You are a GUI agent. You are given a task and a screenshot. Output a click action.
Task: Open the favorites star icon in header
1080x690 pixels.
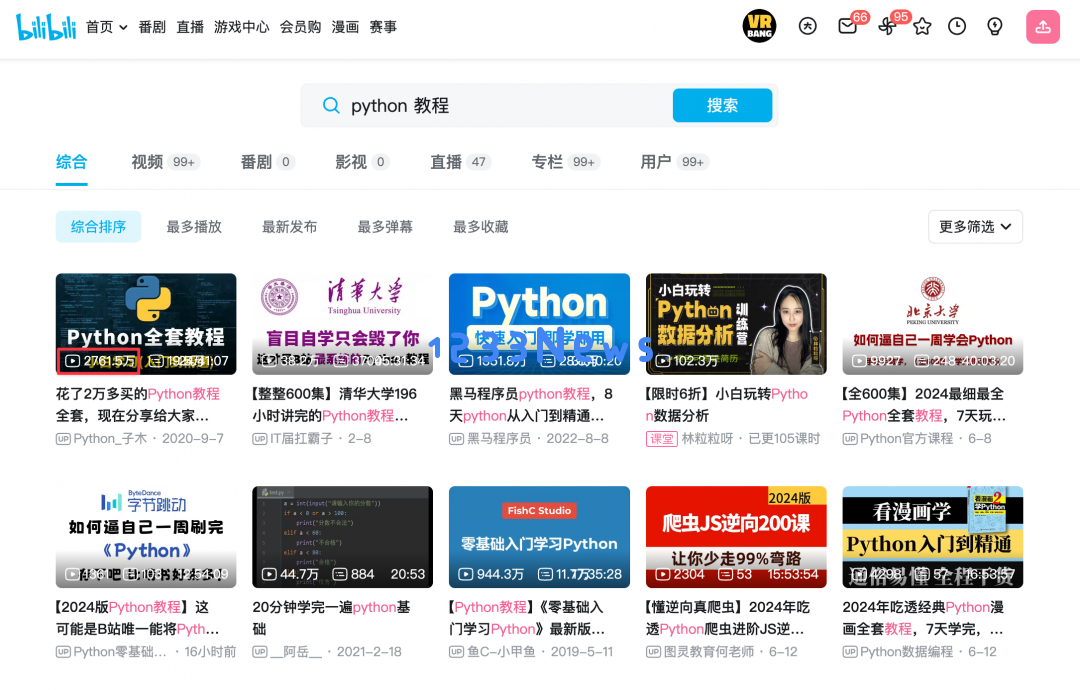[922, 26]
